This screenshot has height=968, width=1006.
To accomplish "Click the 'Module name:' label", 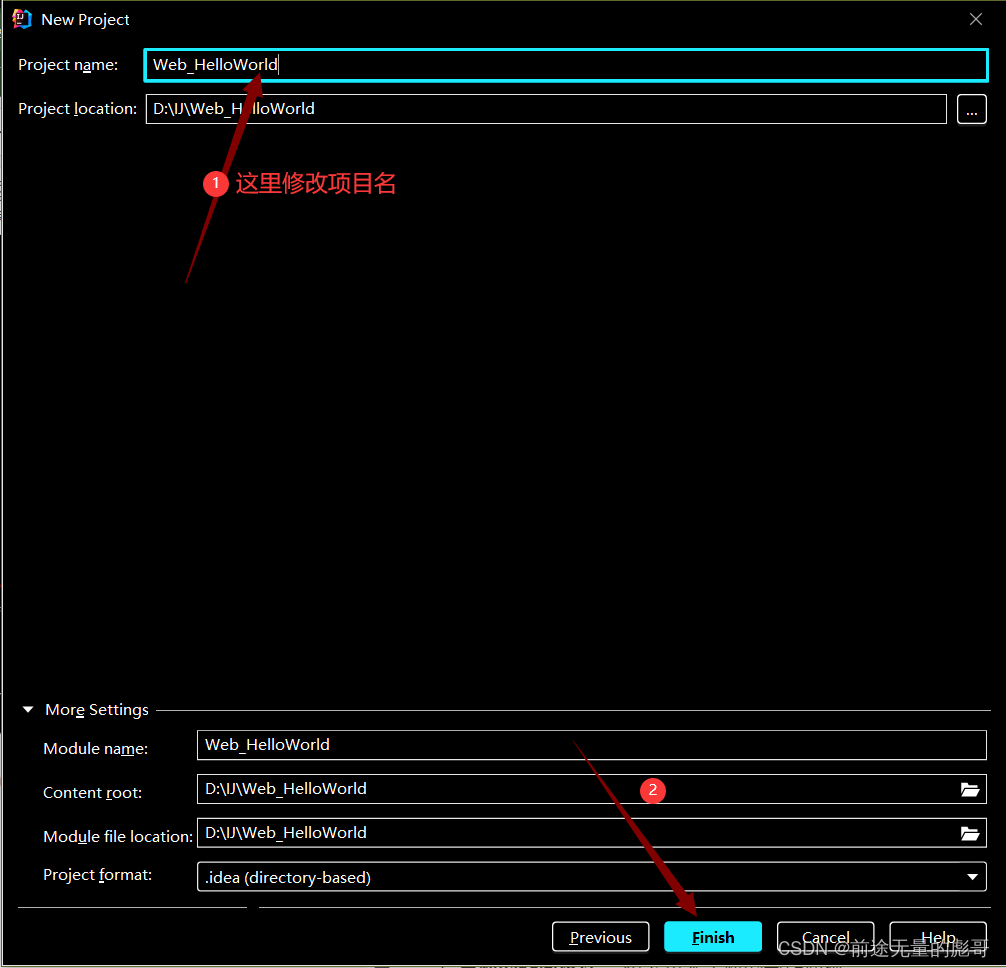I will [96, 749].
